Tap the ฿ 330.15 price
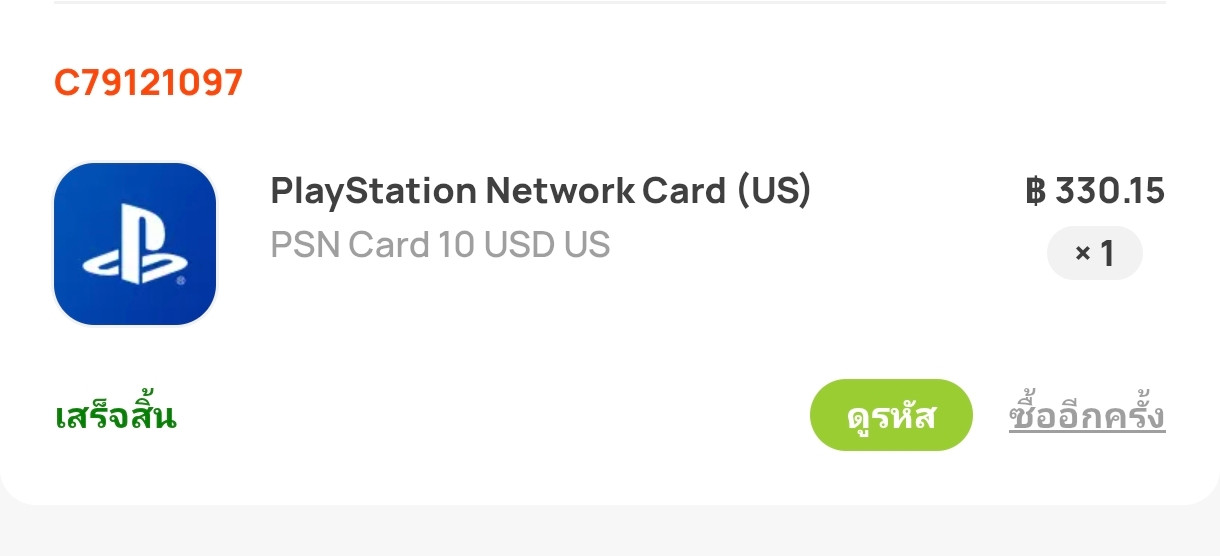1220x556 pixels. click(1095, 190)
